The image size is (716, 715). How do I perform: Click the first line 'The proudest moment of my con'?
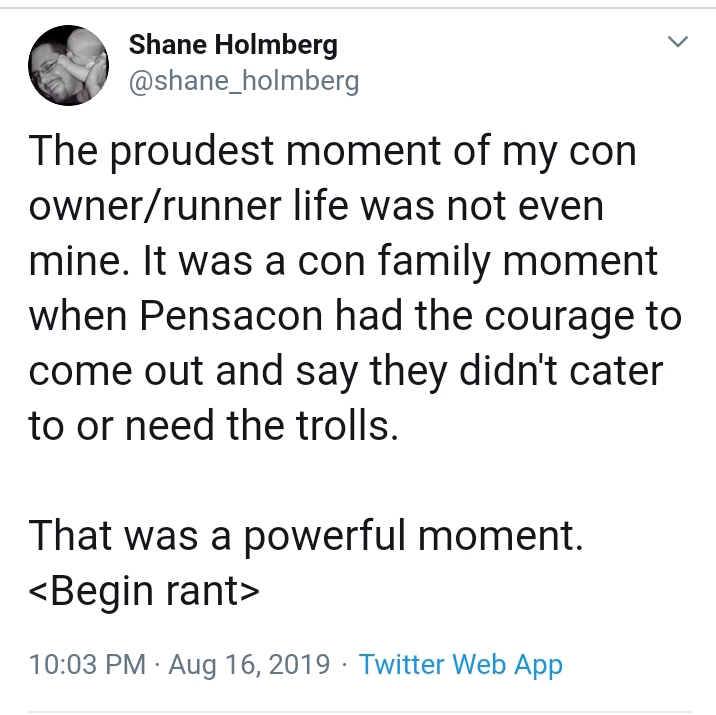tap(332, 152)
